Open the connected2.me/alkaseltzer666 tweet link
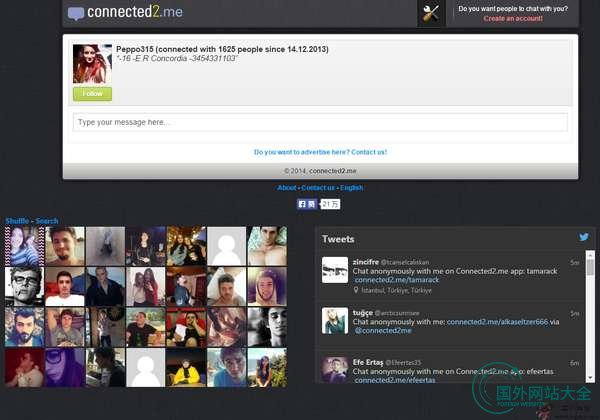 (491, 321)
